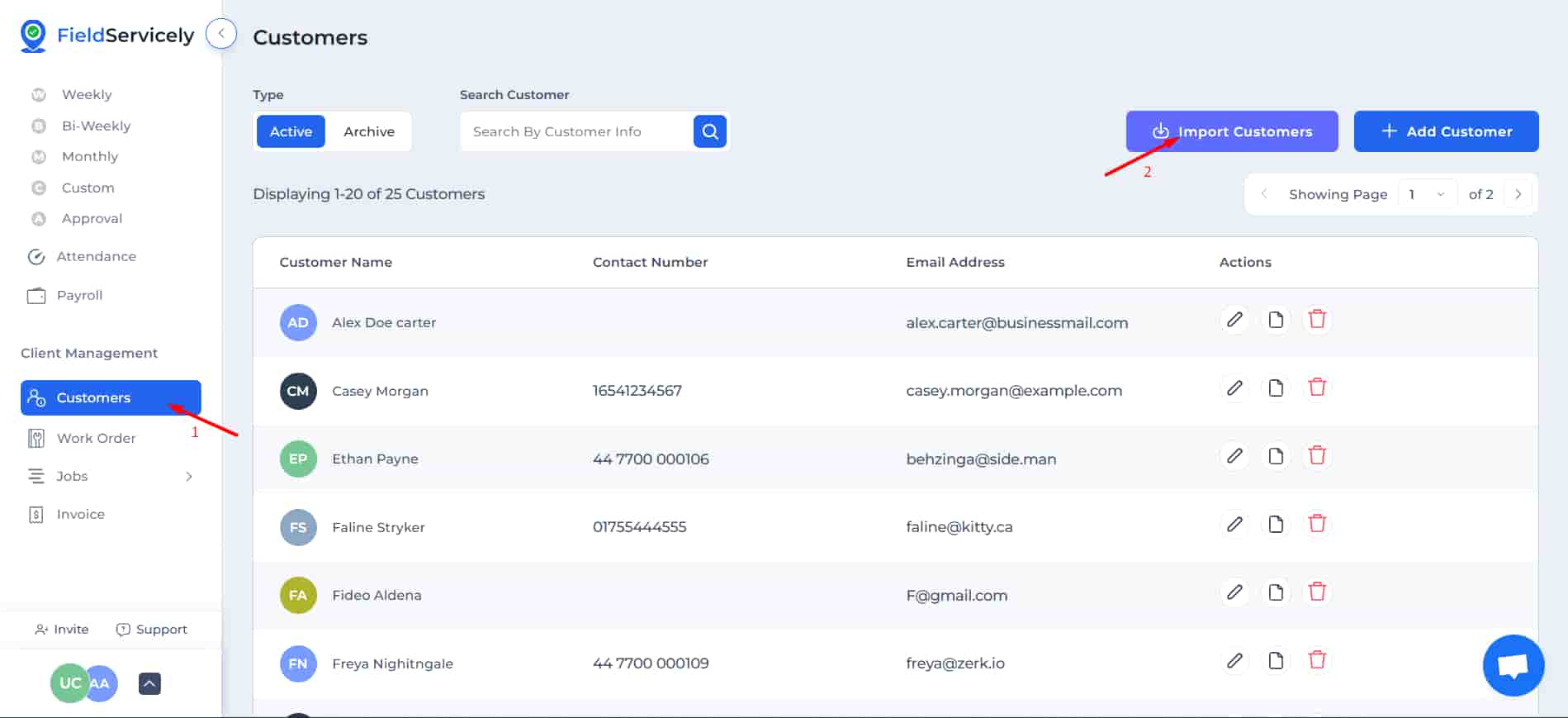The height and width of the screenshot is (718, 1568).
Task: Open Approval in sidebar
Action: point(92,218)
